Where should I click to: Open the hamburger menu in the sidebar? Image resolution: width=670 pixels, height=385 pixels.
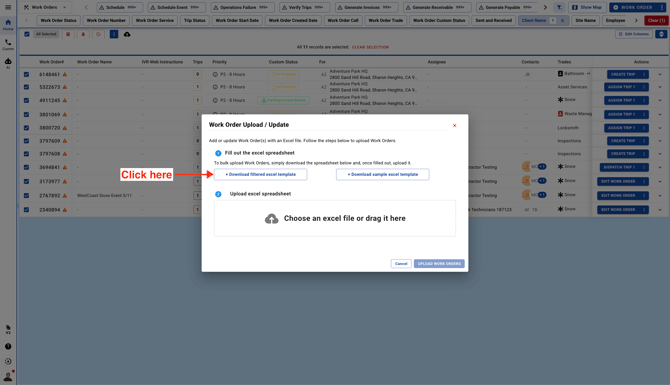coord(8,7)
